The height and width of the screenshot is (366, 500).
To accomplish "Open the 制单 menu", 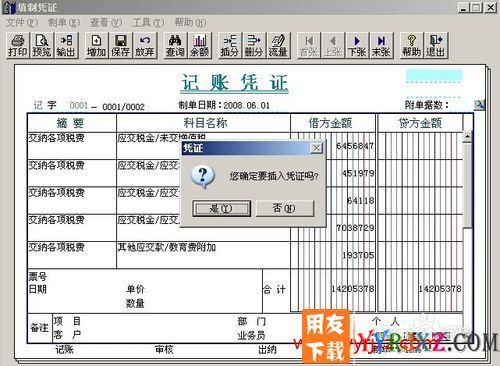I will (64, 23).
